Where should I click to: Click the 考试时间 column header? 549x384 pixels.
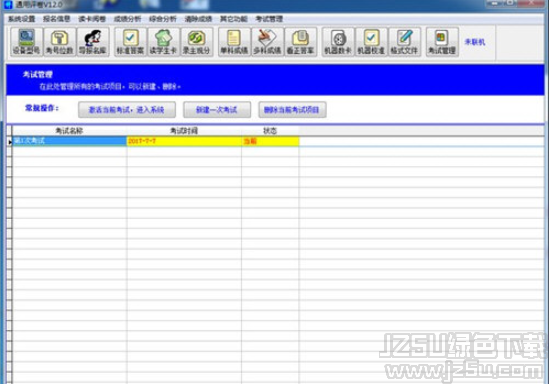point(184,131)
